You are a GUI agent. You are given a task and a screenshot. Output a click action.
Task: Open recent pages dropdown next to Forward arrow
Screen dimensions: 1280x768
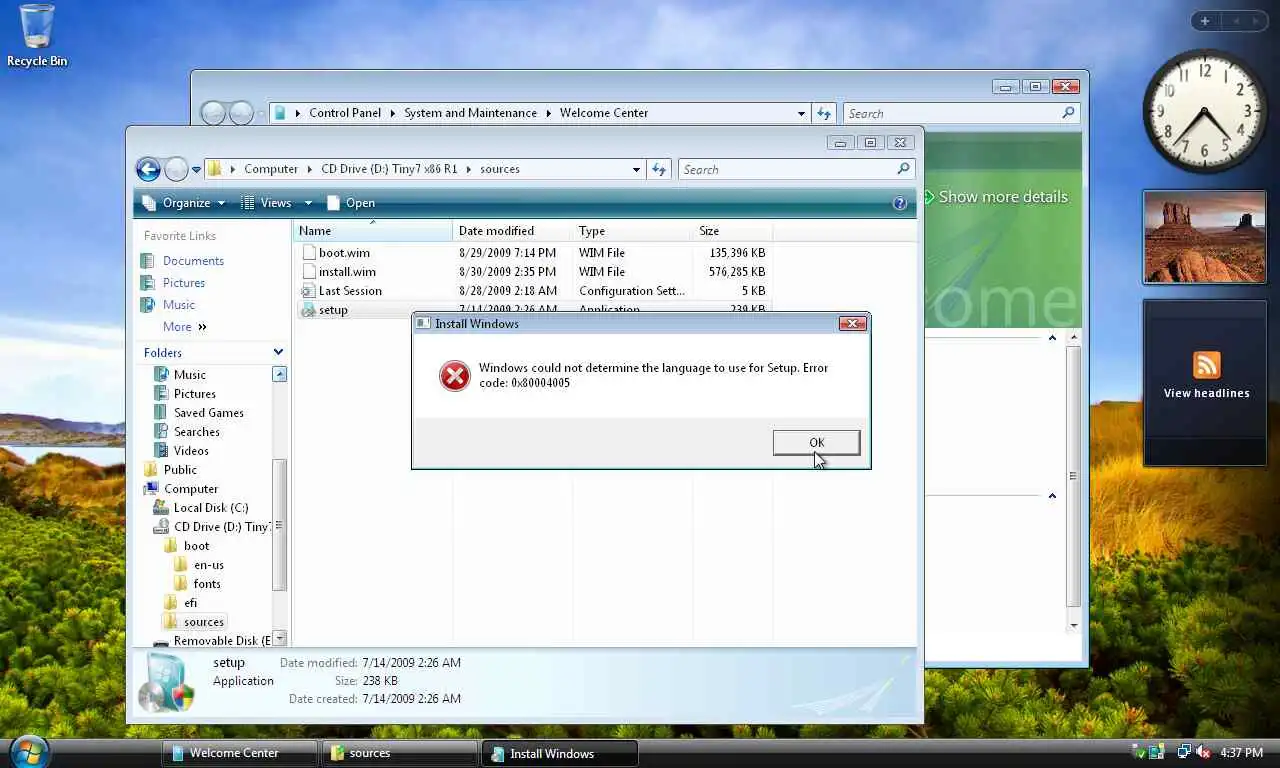[x=196, y=170]
